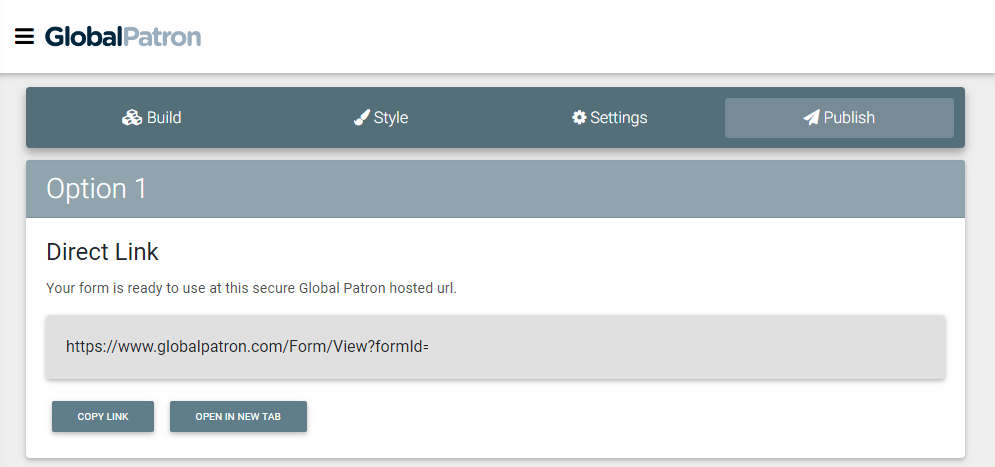This screenshot has height=467, width=995.
Task: Go to the Settings tab
Action: click(x=610, y=118)
